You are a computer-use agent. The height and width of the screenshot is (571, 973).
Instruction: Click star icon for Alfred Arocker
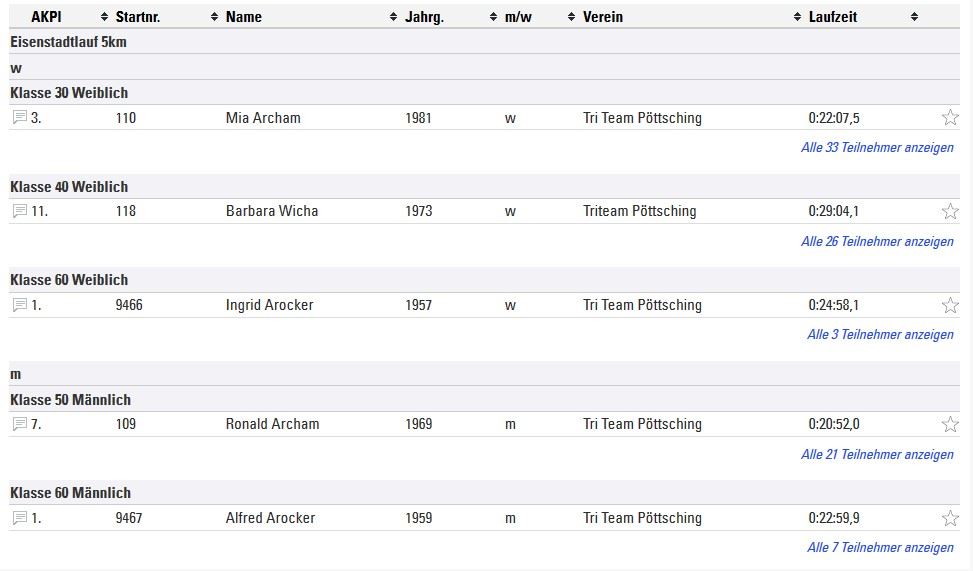[950, 518]
